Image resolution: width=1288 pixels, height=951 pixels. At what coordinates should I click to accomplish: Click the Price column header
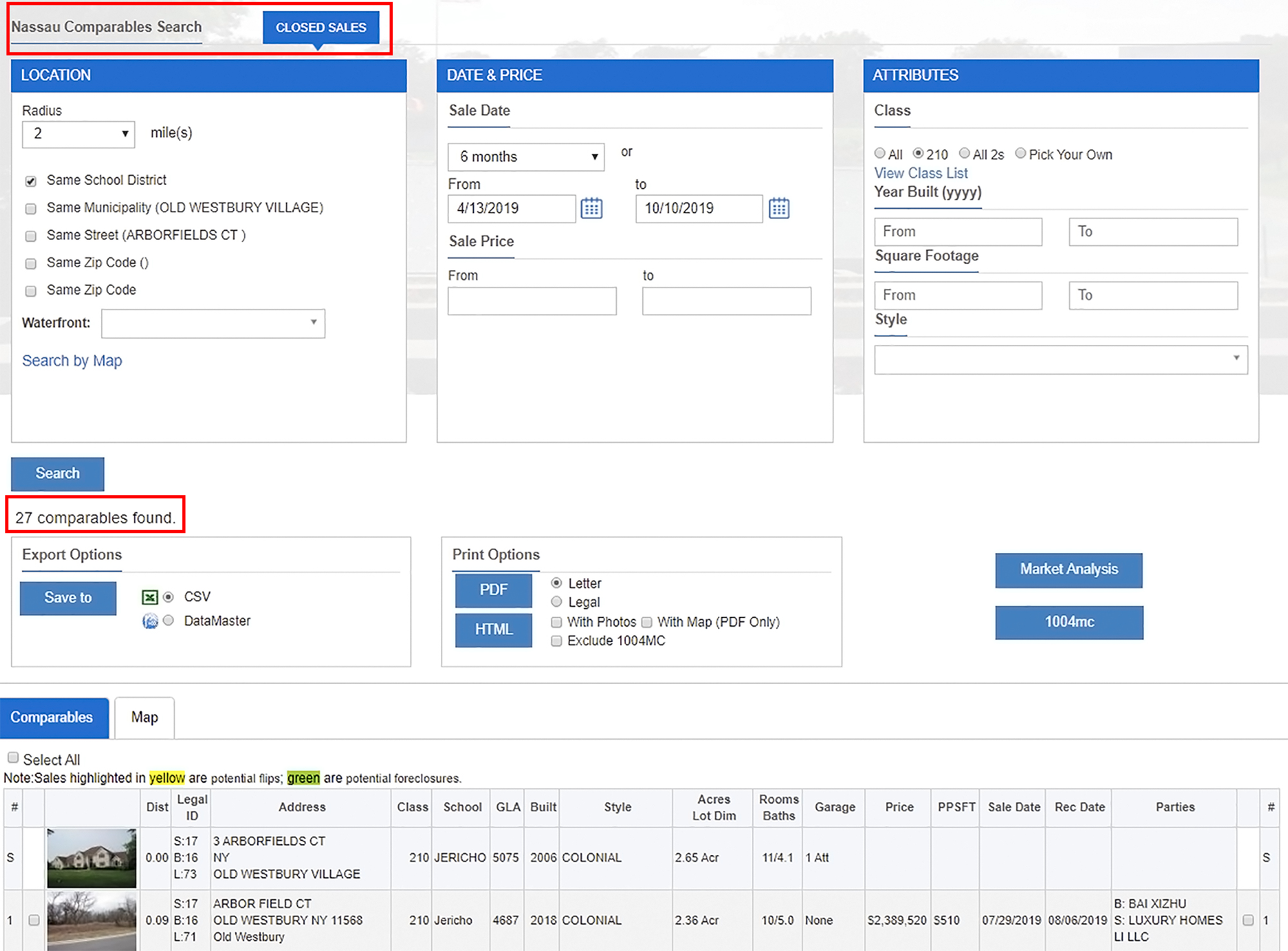[x=899, y=807]
